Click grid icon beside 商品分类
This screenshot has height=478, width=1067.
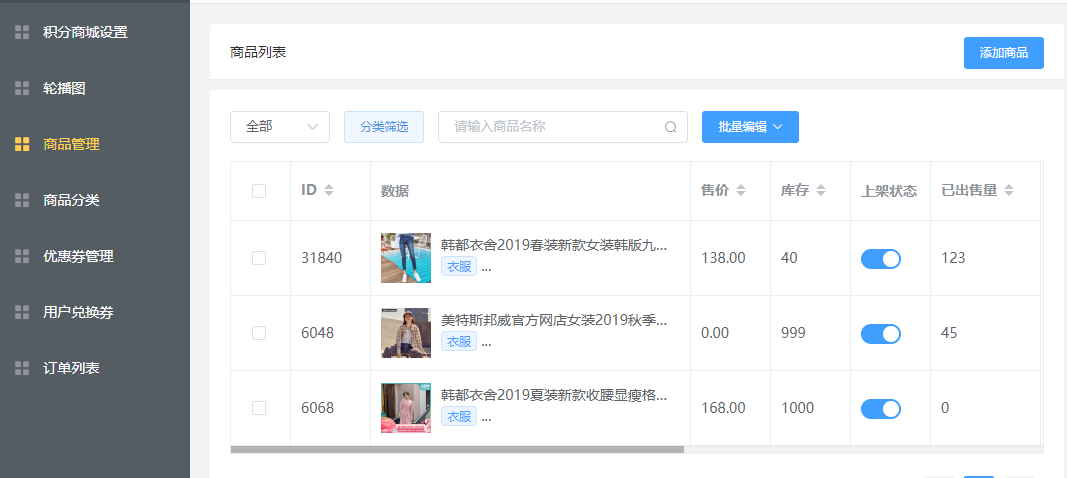(x=22, y=200)
